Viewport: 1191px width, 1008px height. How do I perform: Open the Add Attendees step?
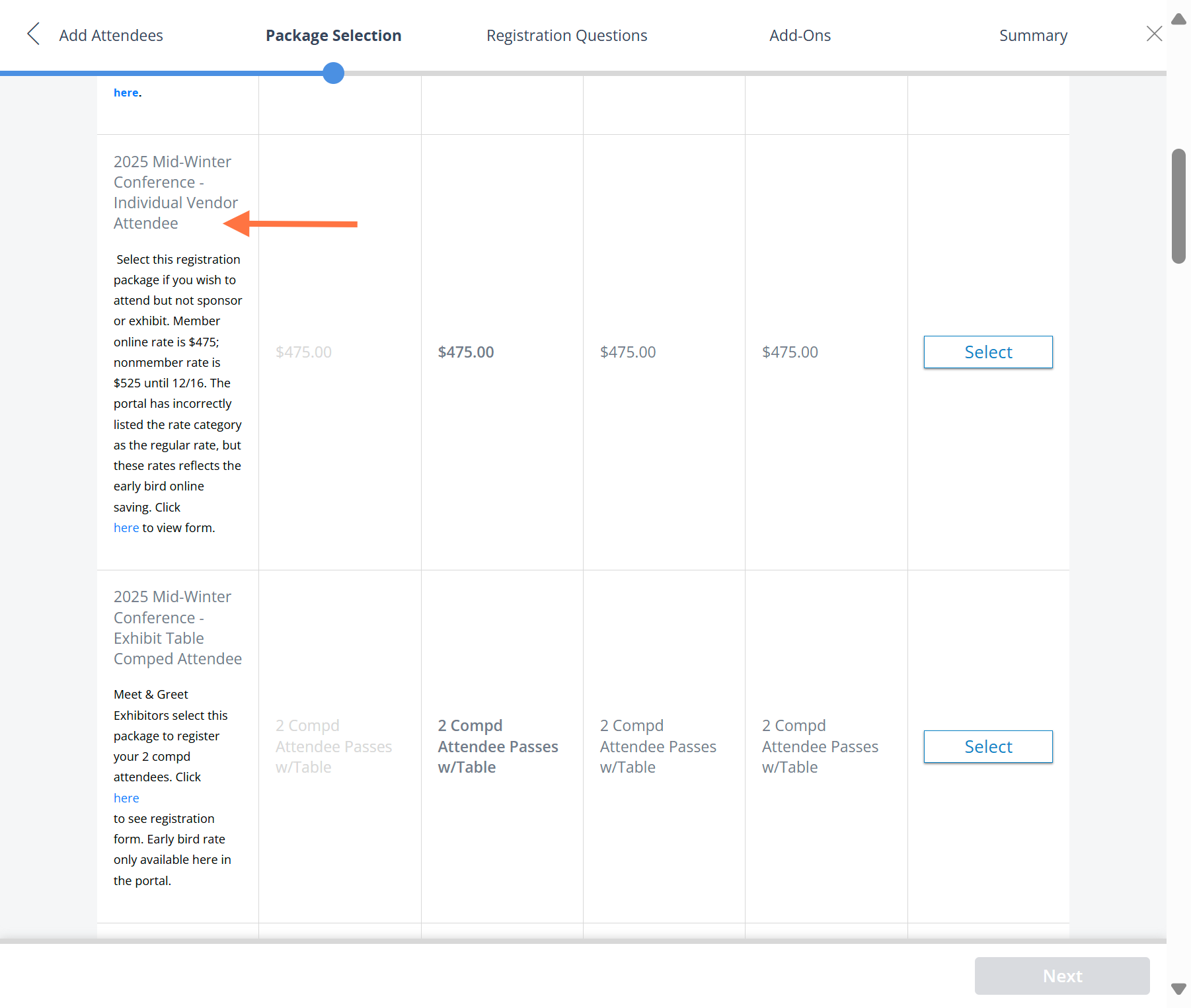[x=111, y=35]
